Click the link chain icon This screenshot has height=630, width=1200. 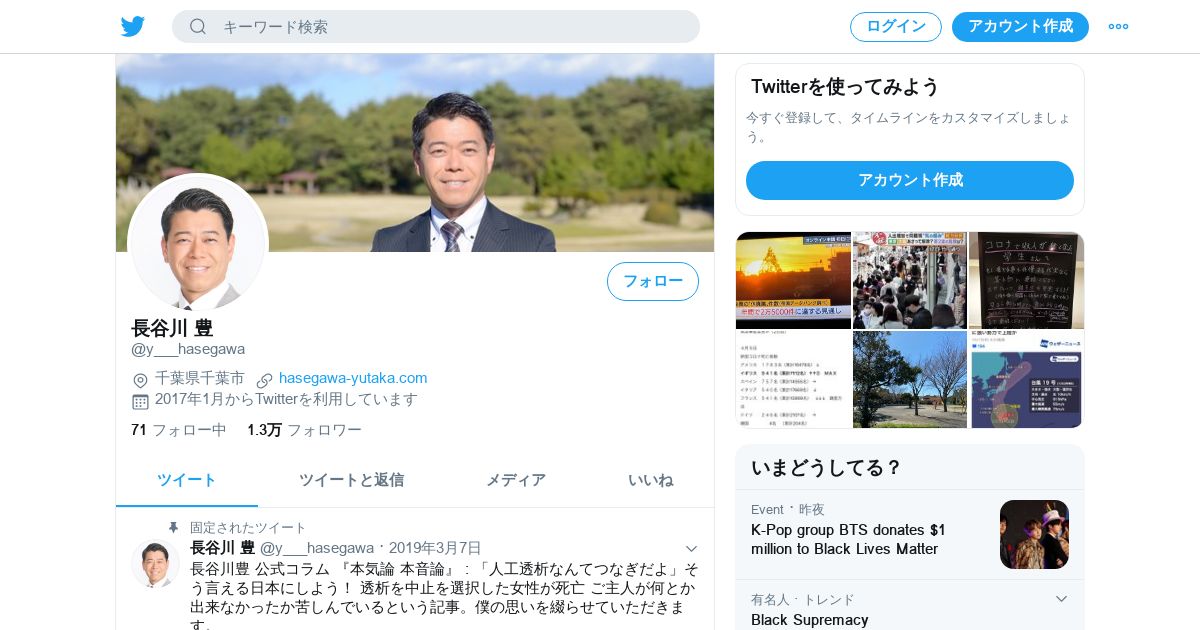click(x=265, y=380)
